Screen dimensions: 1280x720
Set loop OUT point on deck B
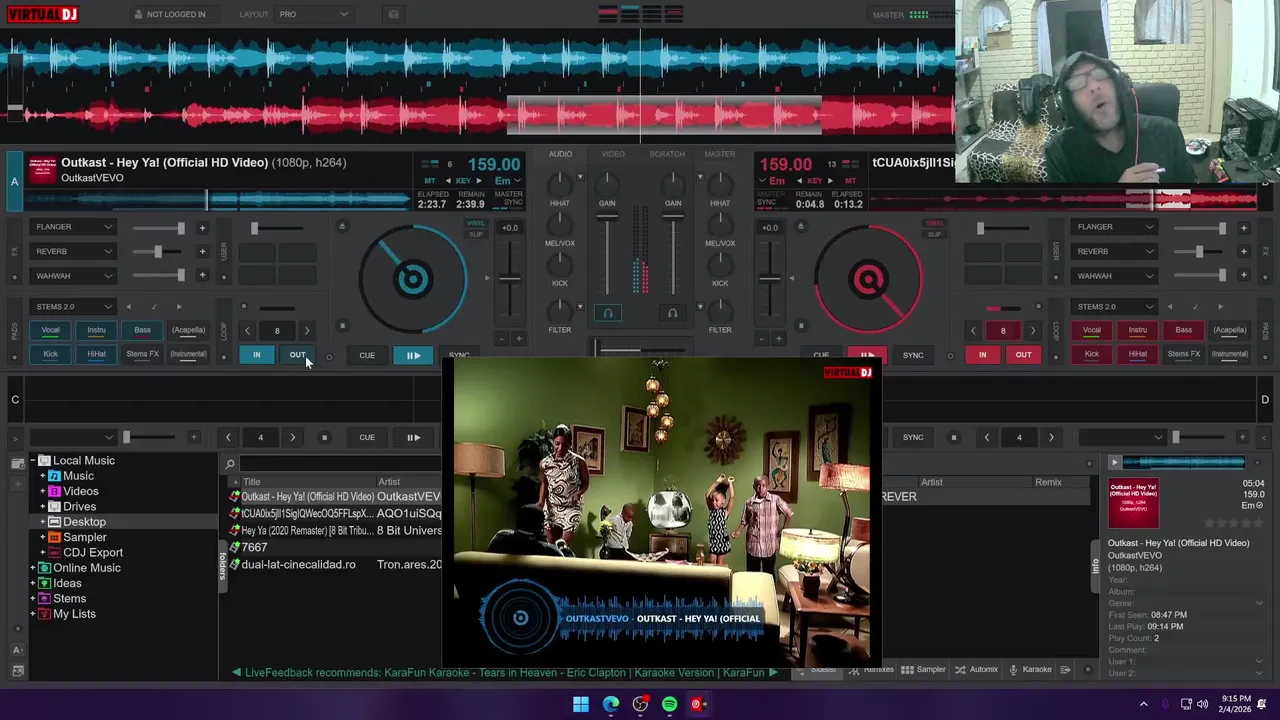[1023, 355]
